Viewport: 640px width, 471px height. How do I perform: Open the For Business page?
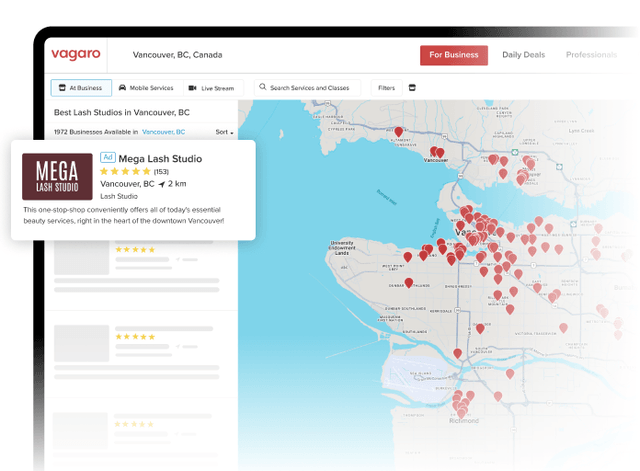click(x=453, y=55)
